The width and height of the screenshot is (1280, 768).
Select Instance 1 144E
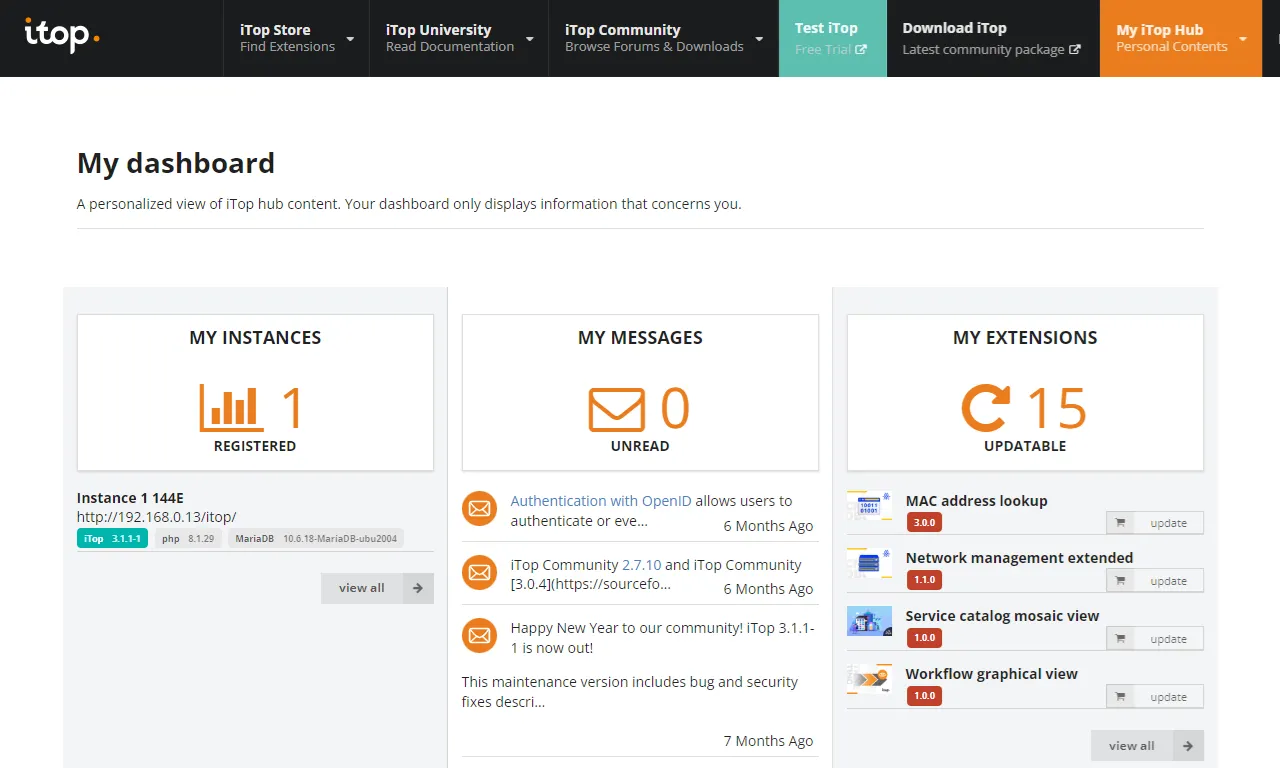coord(130,498)
